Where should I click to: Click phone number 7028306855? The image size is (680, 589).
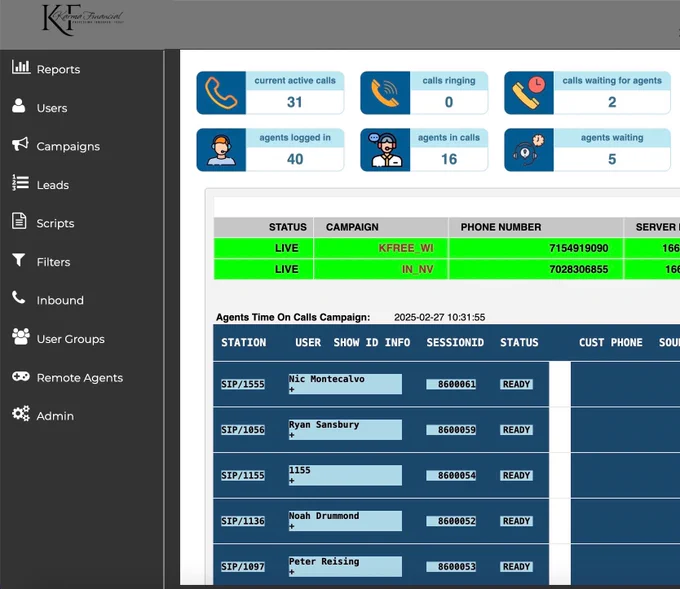click(x=579, y=269)
